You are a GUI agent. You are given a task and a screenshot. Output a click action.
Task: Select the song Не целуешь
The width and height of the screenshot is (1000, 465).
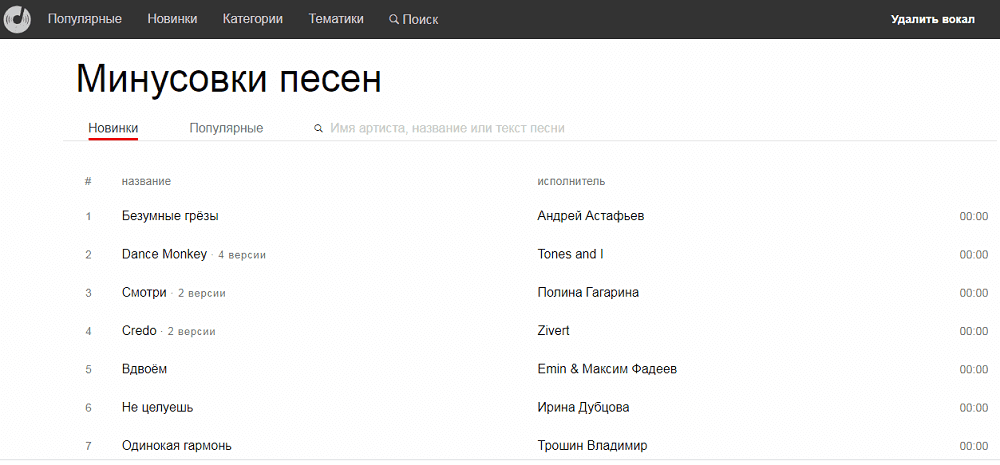coord(157,407)
